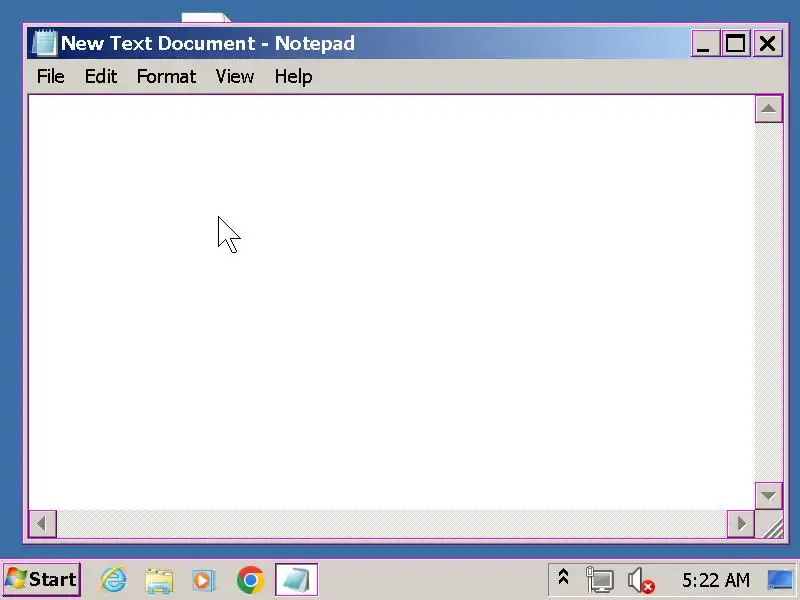Click the Notepad icon in title bar
Image resolution: width=800 pixels, height=600 pixels.
(x=44, y=43)
